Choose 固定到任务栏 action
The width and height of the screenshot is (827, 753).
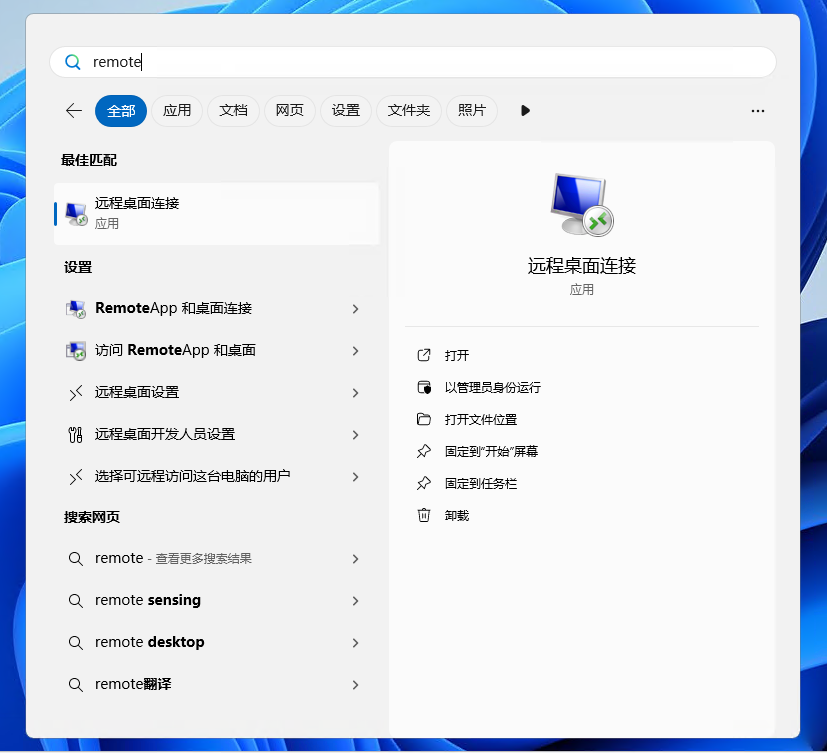click(x=481, y=484)
